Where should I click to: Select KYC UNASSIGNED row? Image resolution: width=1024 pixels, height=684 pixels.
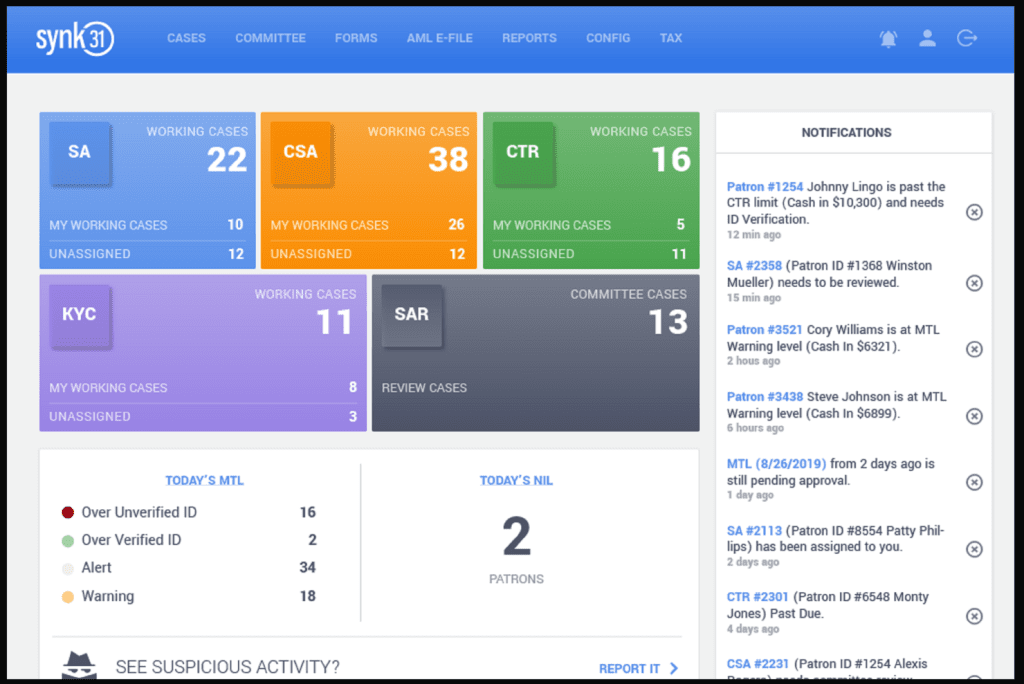(203, 416)
